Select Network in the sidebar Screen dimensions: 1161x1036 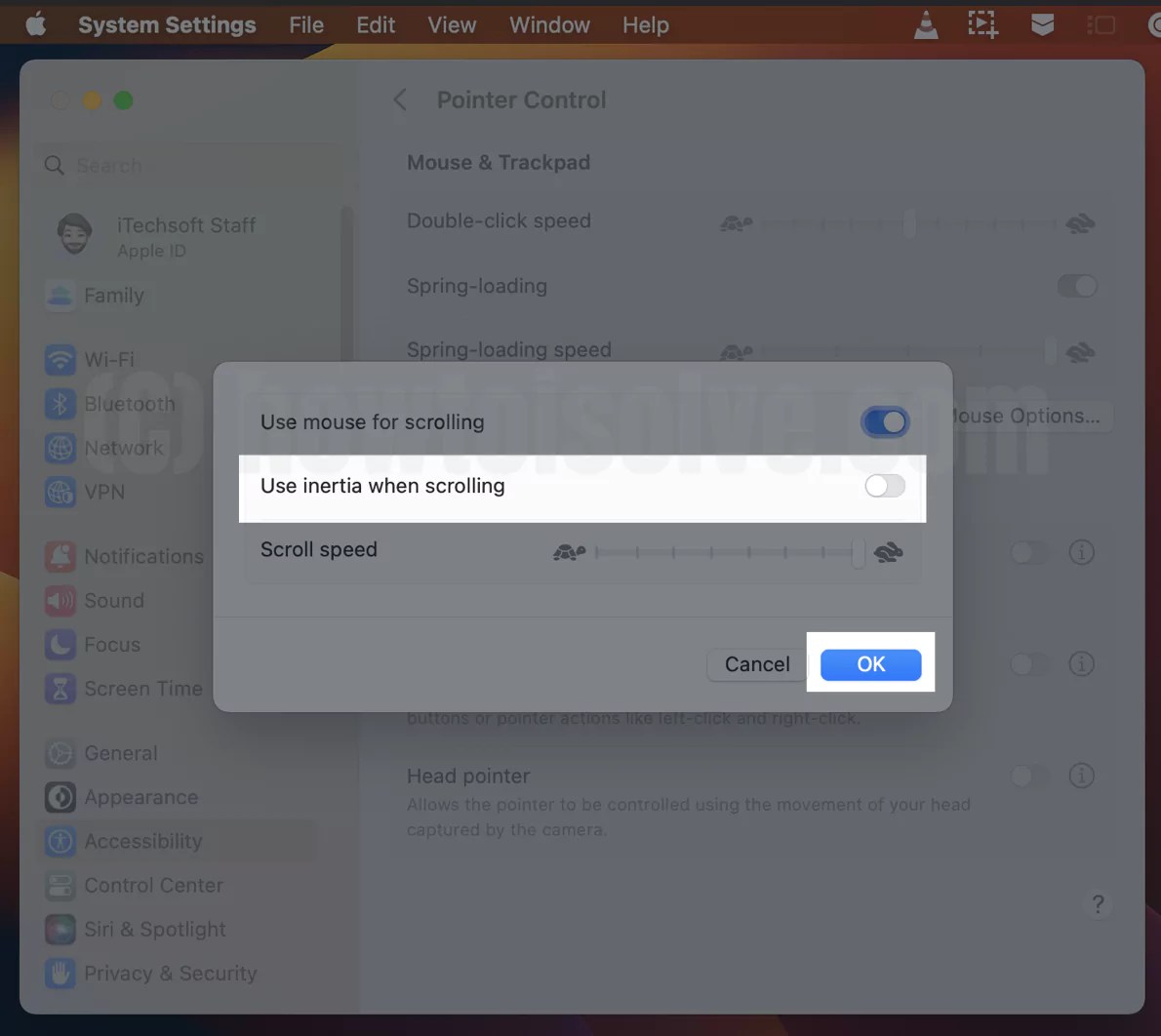124,448
